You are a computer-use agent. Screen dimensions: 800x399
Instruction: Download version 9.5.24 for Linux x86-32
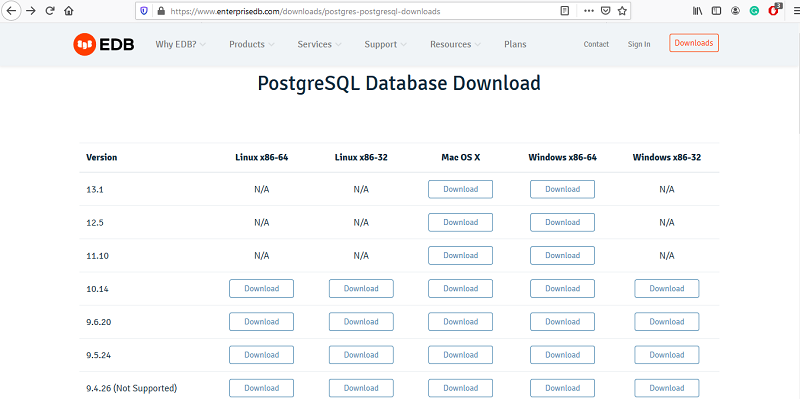(x=361, y=355)
